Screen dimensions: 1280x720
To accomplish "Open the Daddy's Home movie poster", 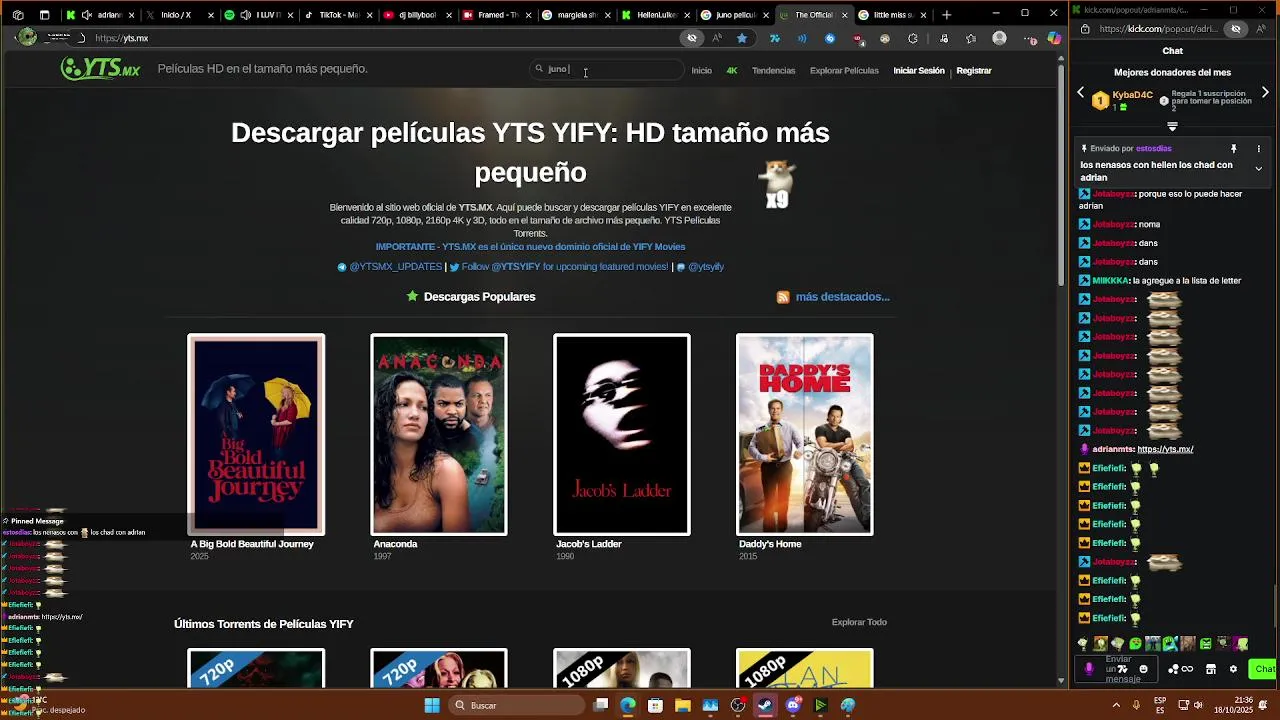I will tap(805, 434).
